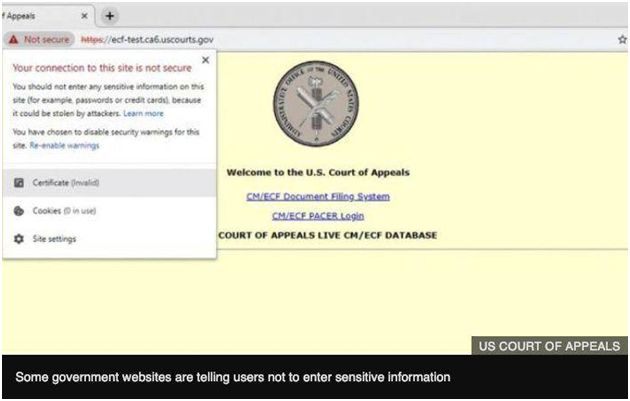Click the Not secure warning chip
This screenshot has width=630, height=401.
tap(39, 39)
